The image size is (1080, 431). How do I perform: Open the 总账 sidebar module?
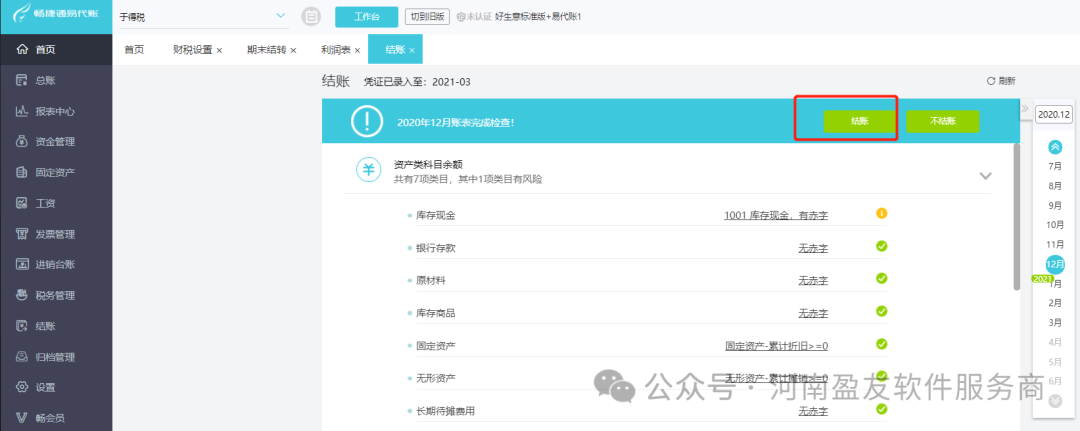click(x=56, y=81)
